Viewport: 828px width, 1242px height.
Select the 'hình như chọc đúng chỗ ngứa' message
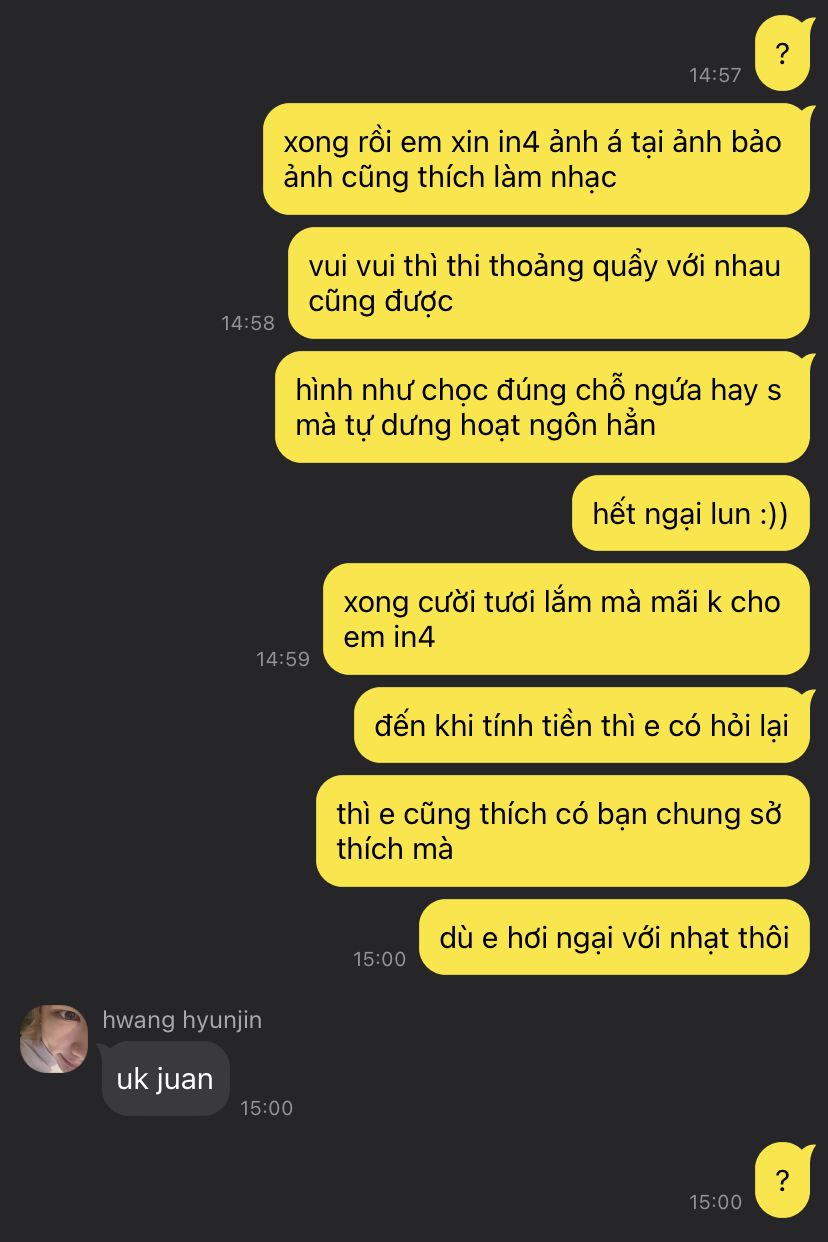click(x=542, y=407)
